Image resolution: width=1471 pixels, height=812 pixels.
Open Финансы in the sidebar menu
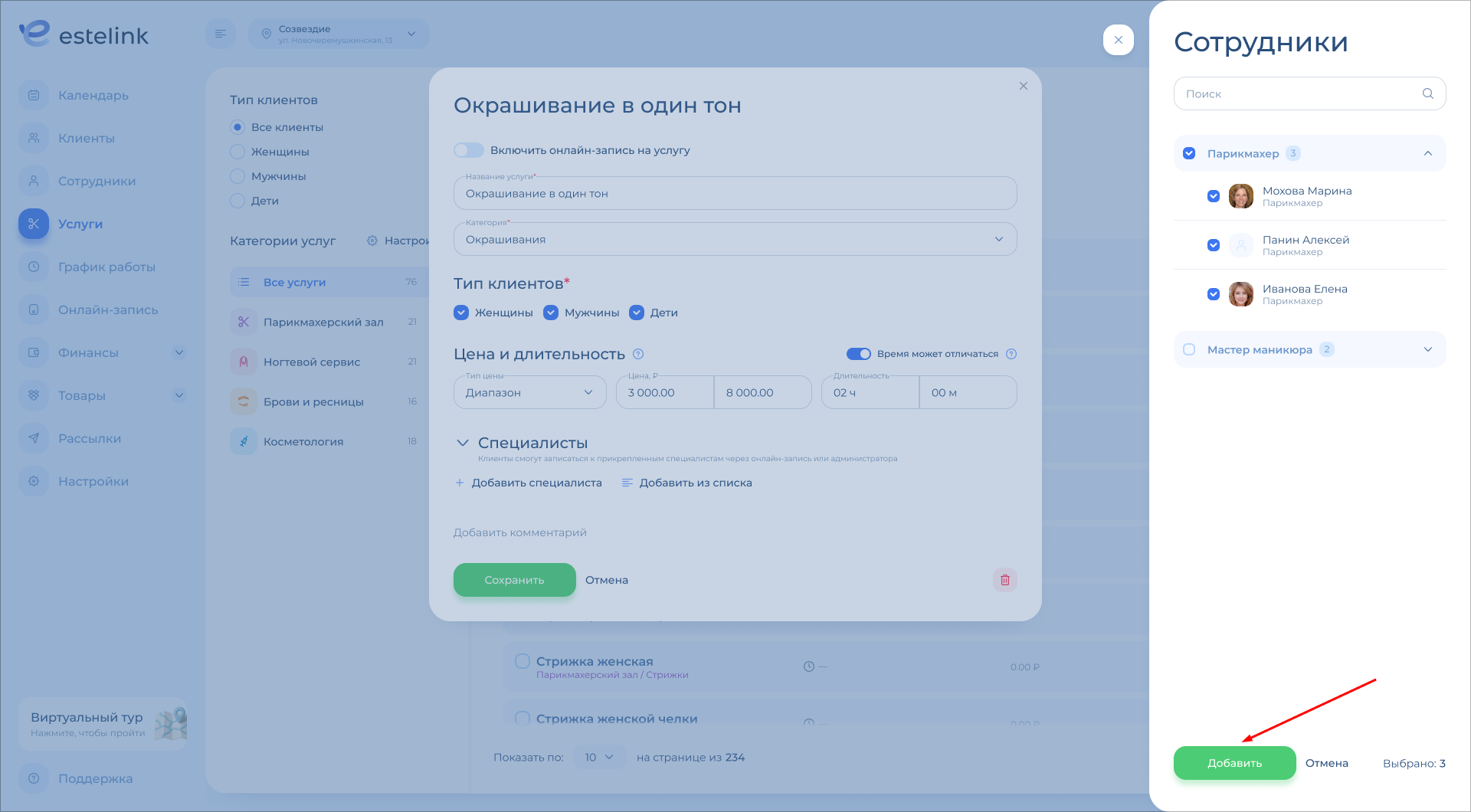pos(88,353)
